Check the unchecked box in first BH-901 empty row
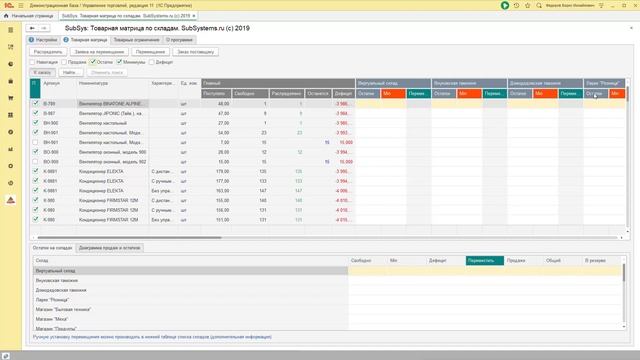This screenshot has height=360, width=640. tap(35, 142)
